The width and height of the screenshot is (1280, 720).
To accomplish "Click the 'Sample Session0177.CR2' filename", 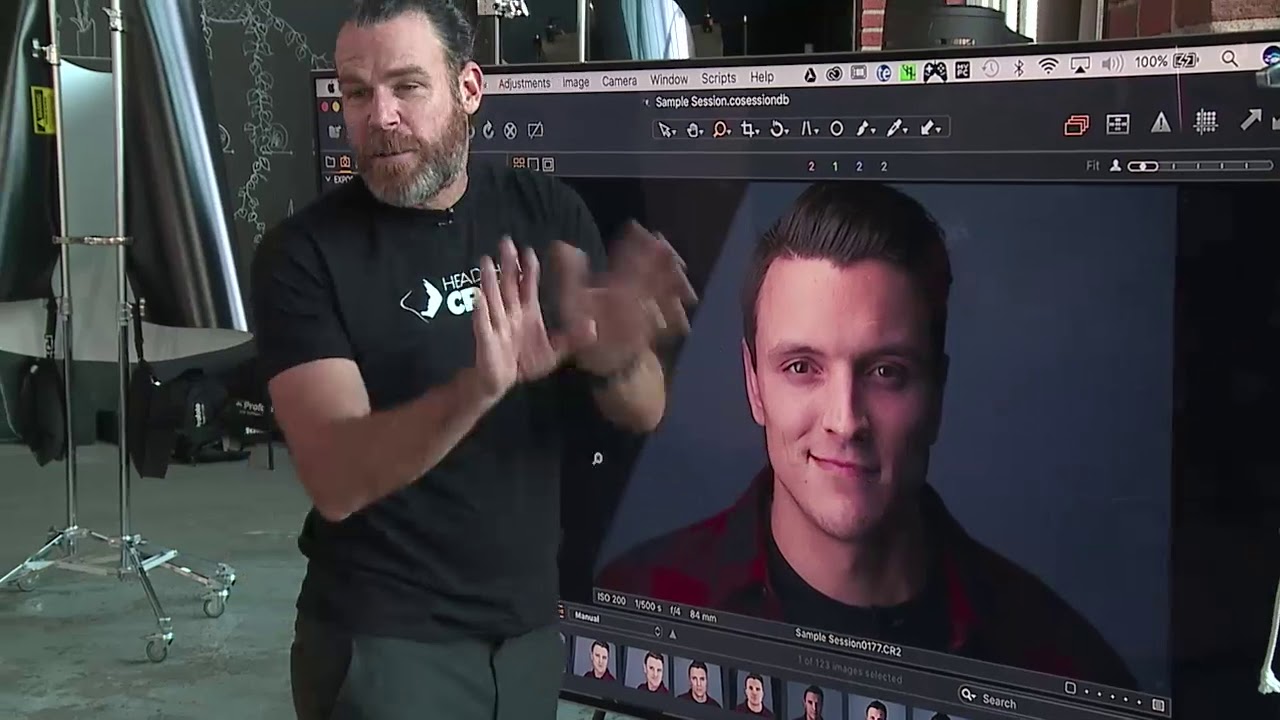I will click(x=848, y=642).
